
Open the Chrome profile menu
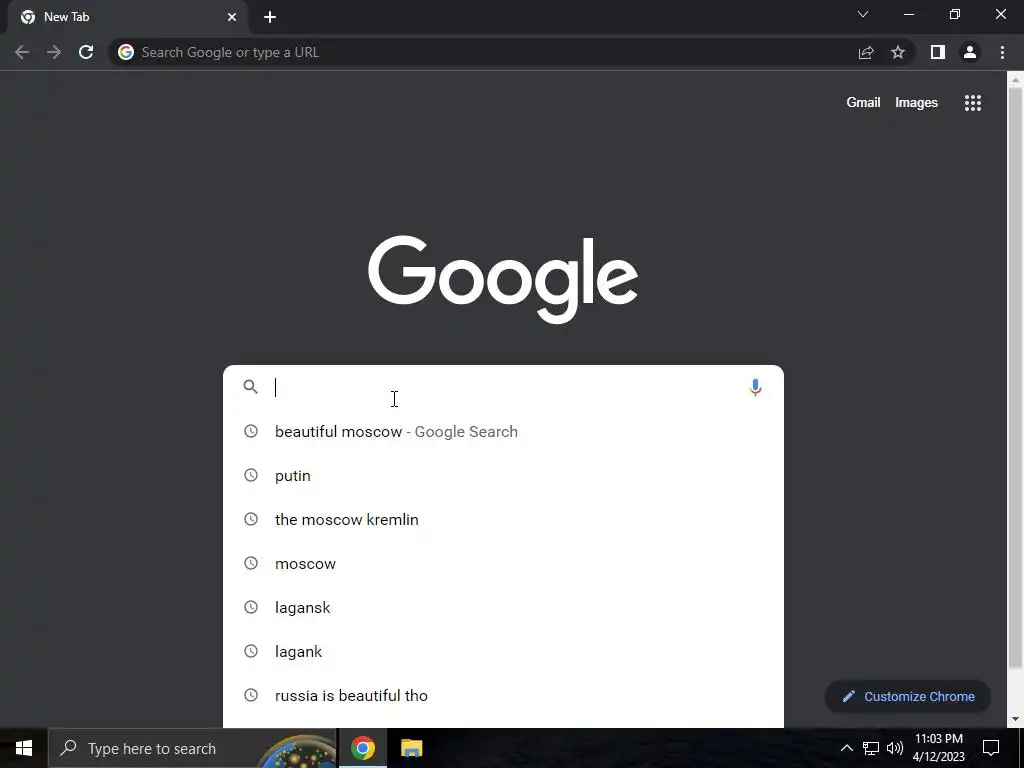click(x=970, y=52)
